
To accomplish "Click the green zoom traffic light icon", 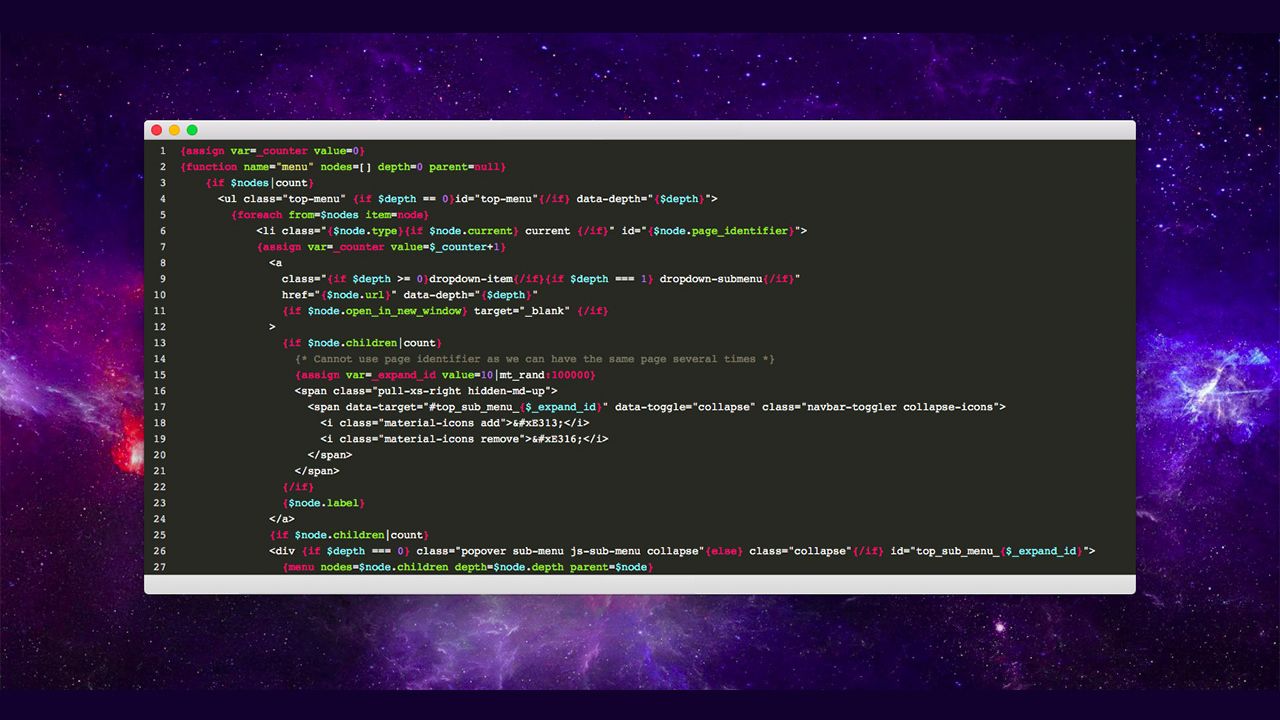I will click(x=190, y=130).
